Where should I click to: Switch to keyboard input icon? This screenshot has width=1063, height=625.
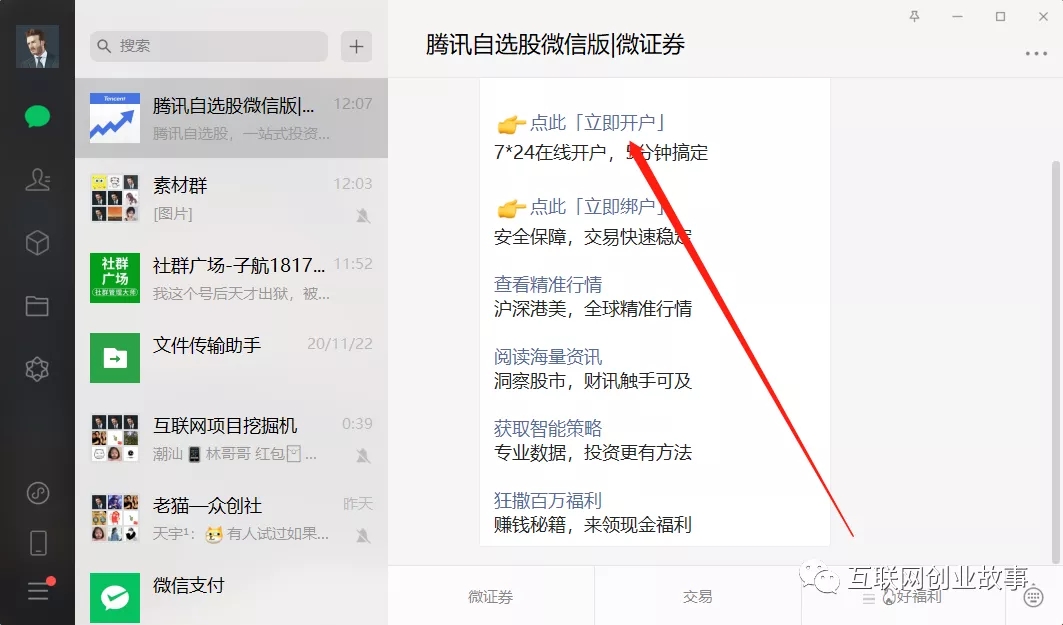[1034, 597]
